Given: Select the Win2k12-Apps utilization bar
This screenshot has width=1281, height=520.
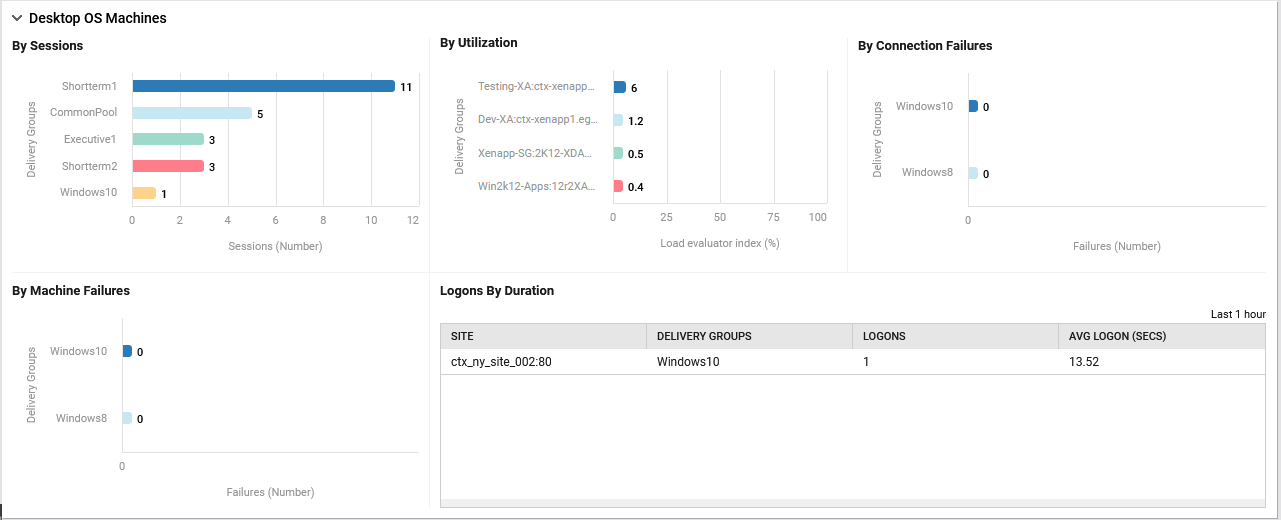Looking at the screenshot, I should tap(617, 186).
